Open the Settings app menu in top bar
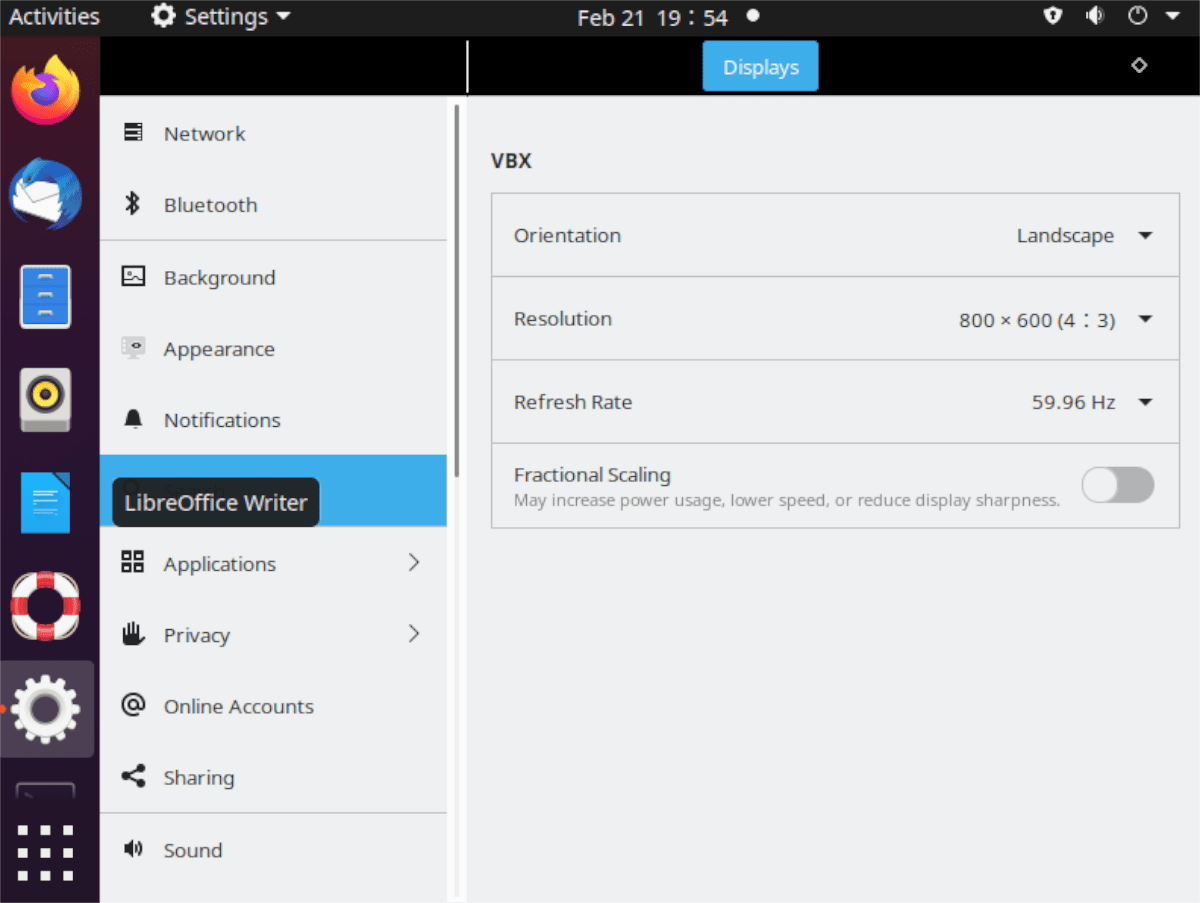The image size is (1200, 903). [x=222, y=17]
